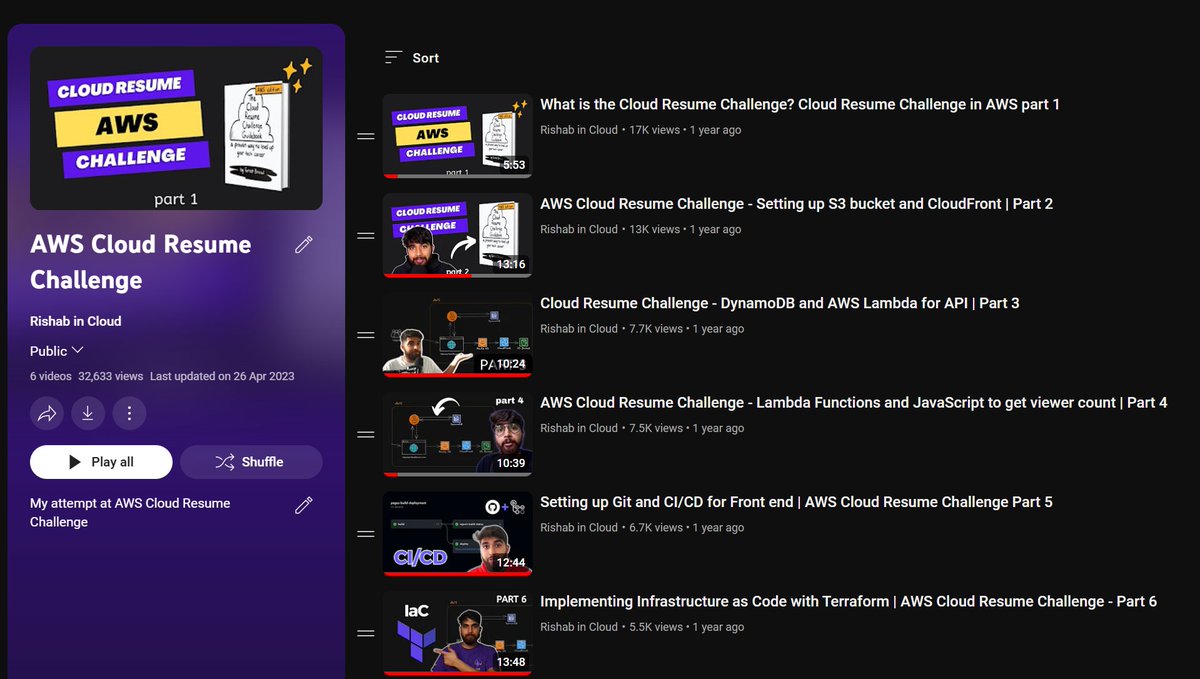Select '6.7K views • 1 year ago' text

687,527
